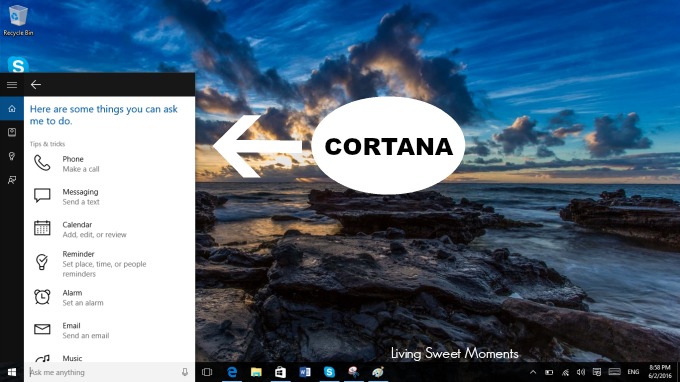Go back with the Cortana back arrow
The image size is (680, 382).
(x=36, y=85)
